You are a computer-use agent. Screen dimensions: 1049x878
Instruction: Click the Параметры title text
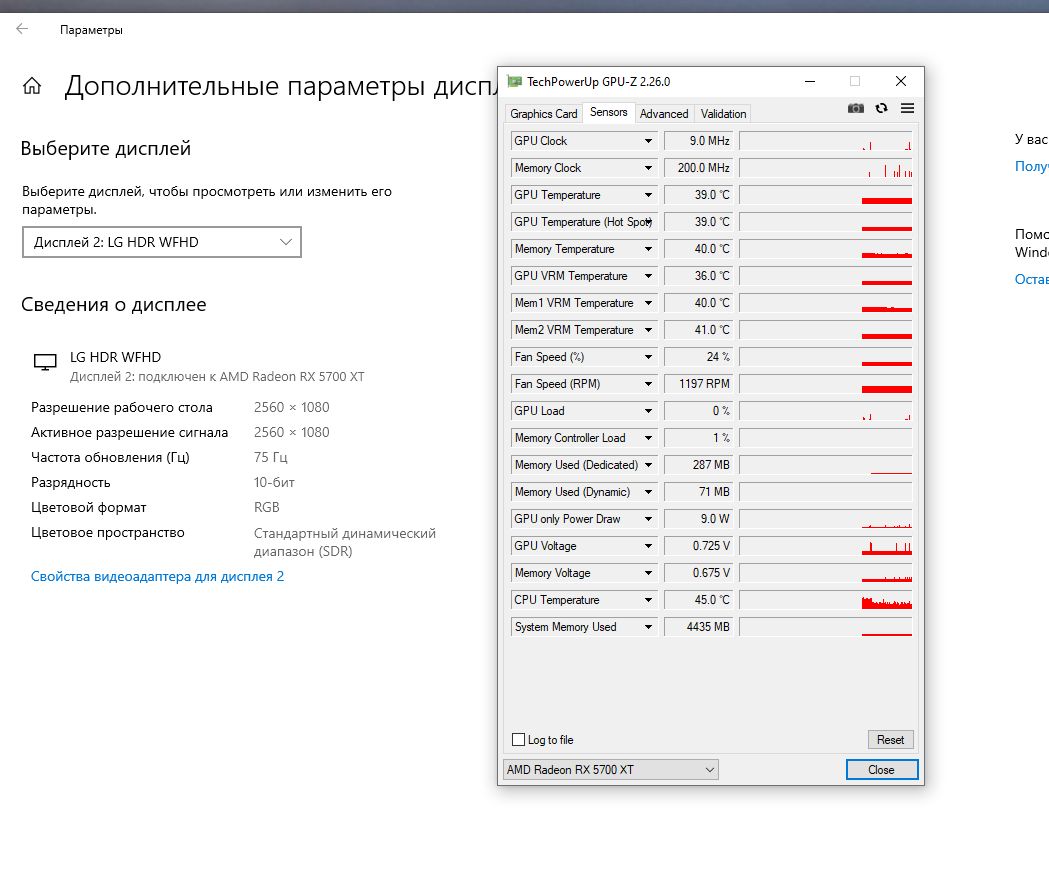coord(91,30)
